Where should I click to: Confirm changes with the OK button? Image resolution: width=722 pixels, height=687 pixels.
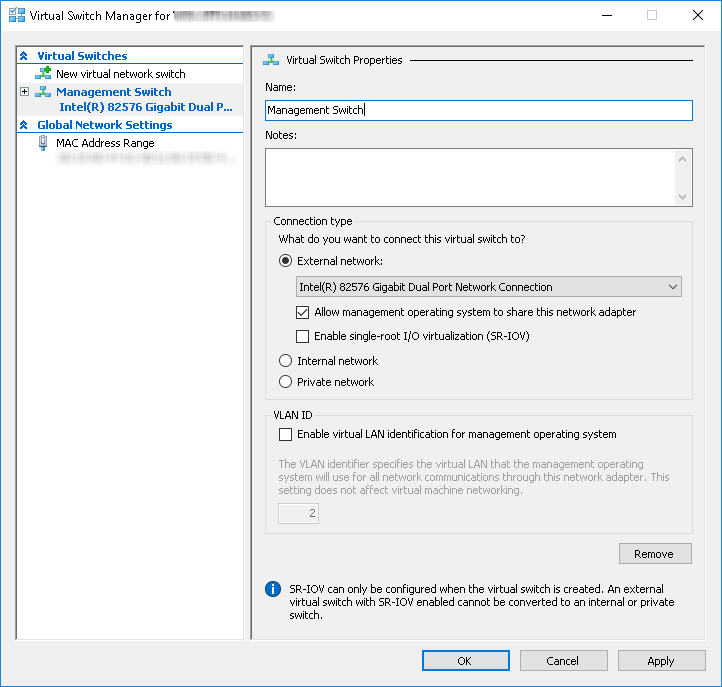pos(465,661)
